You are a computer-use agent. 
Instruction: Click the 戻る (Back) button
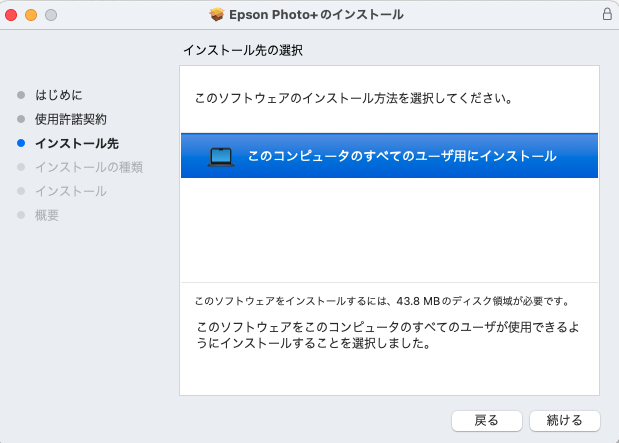click(x=487, y=420)
